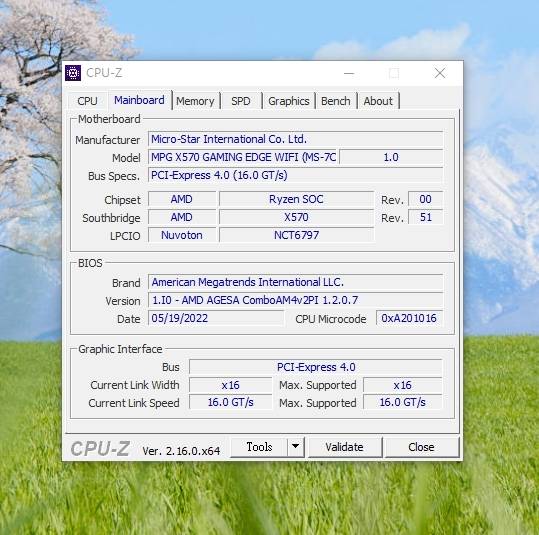Click BIOS brand American Megatrends International LLC.
539x535 pixels.
(x=296, y=282)
